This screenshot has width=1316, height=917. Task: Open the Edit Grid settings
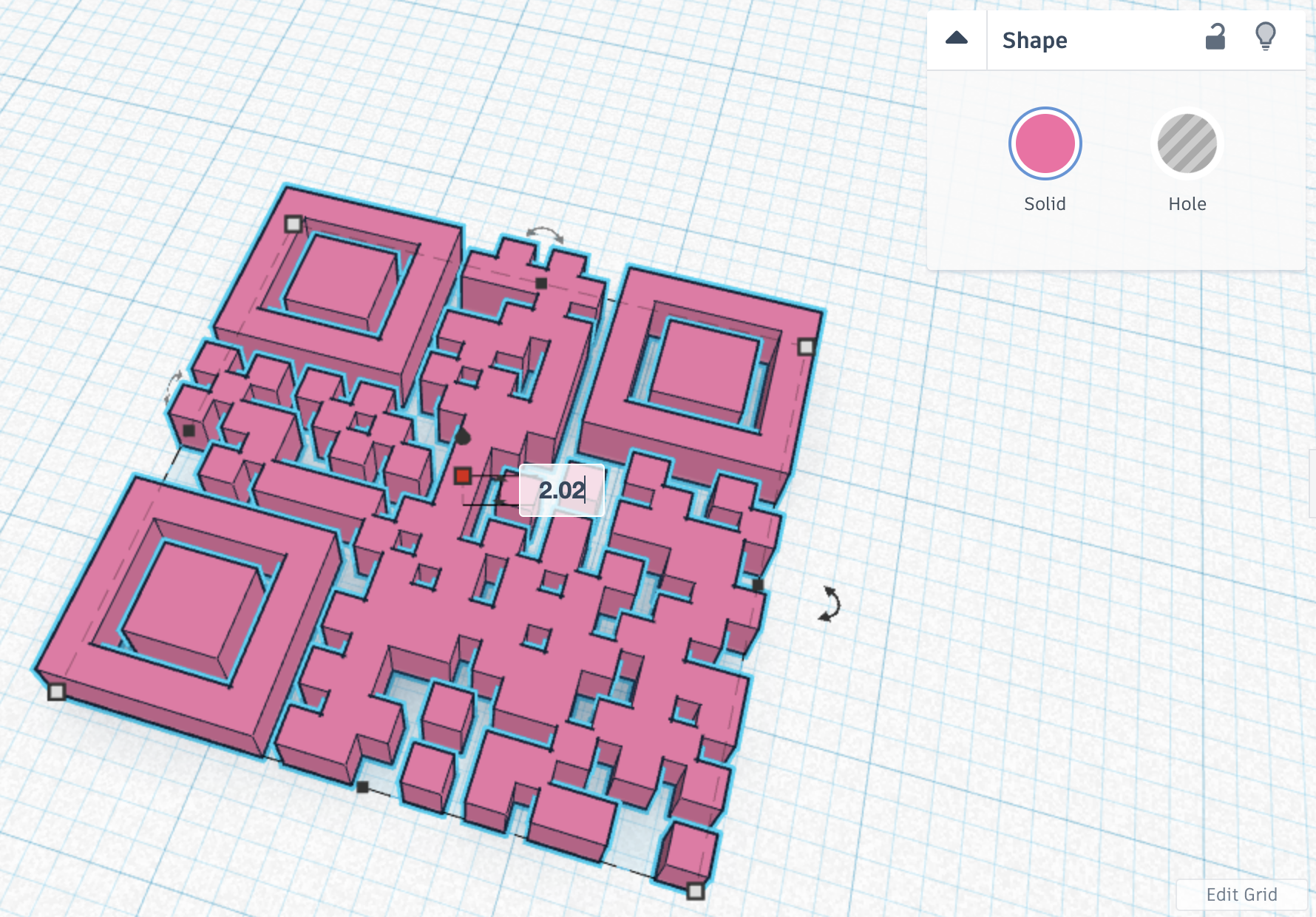click(1241, 895)
